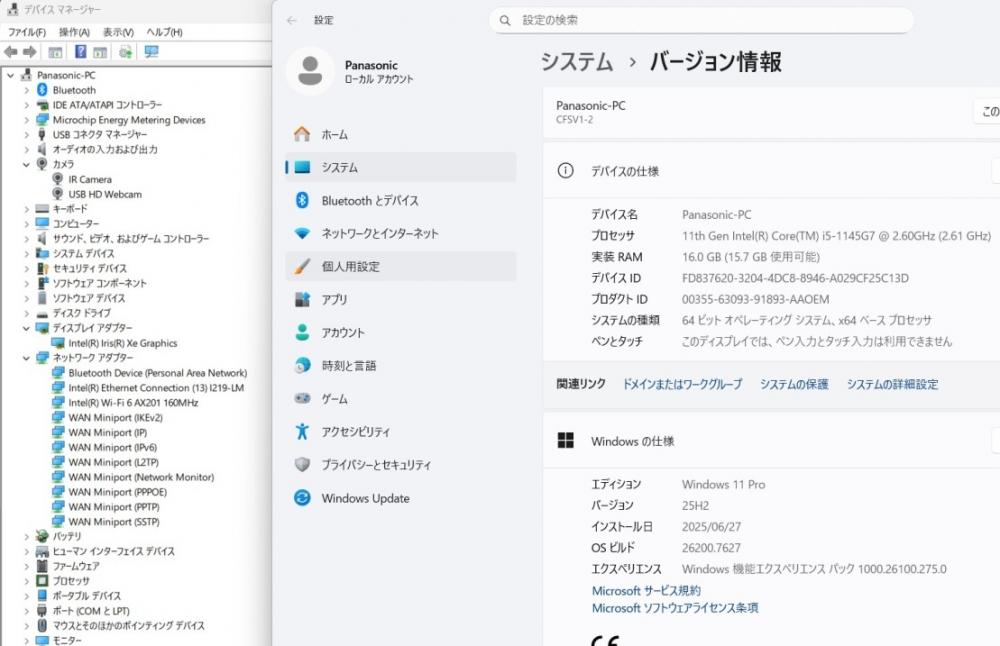Open Microsoft ソフトウェアライセンス条項 link
1000x646 pixels.
(675, 608)
